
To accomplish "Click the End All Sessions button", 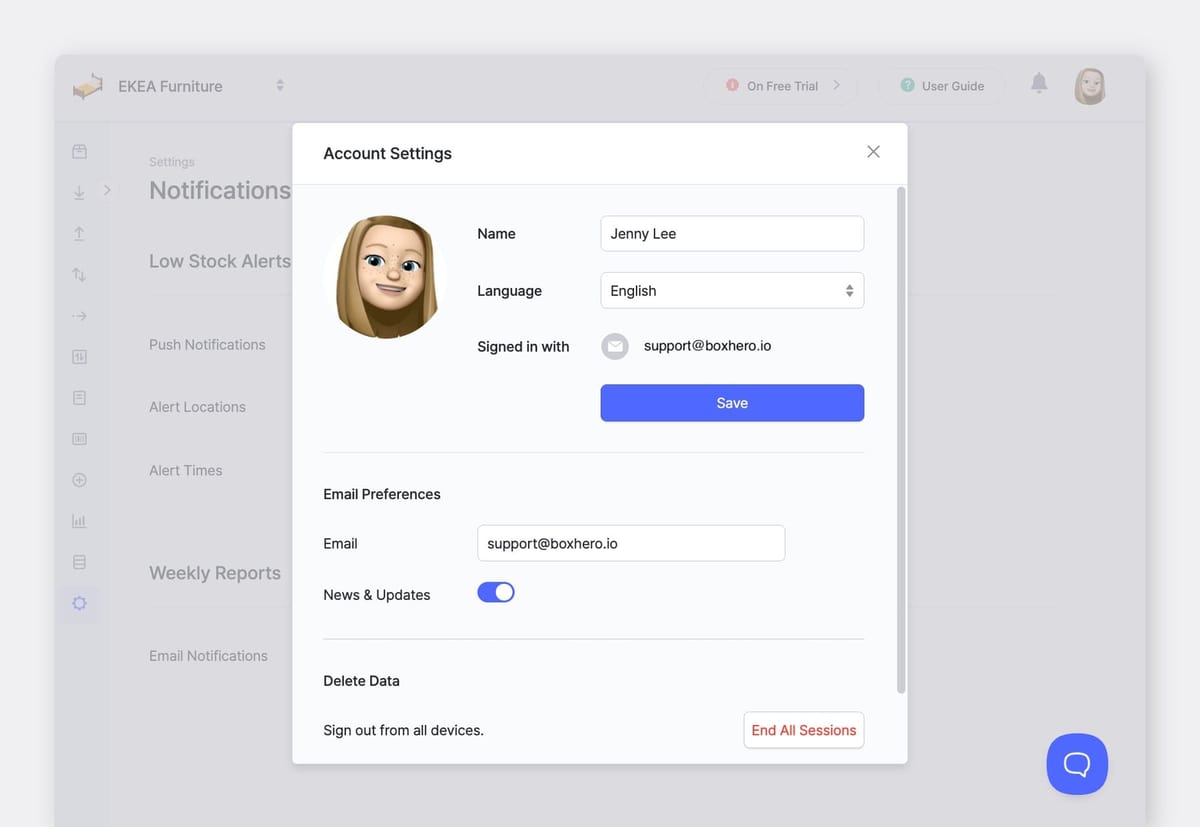I will (x=803, y=730).
